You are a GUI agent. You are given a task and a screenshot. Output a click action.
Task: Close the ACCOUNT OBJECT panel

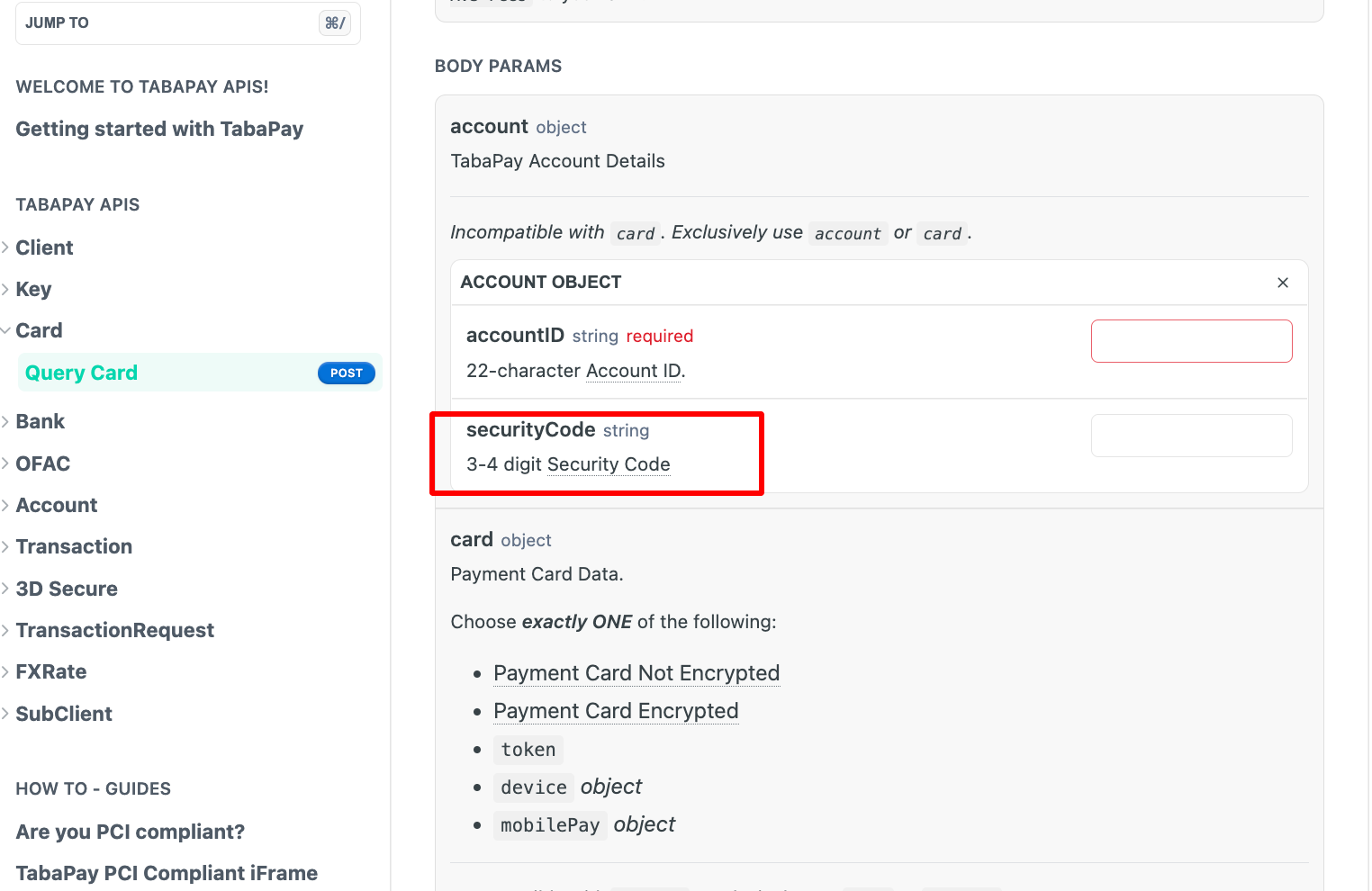[1283, 283]
